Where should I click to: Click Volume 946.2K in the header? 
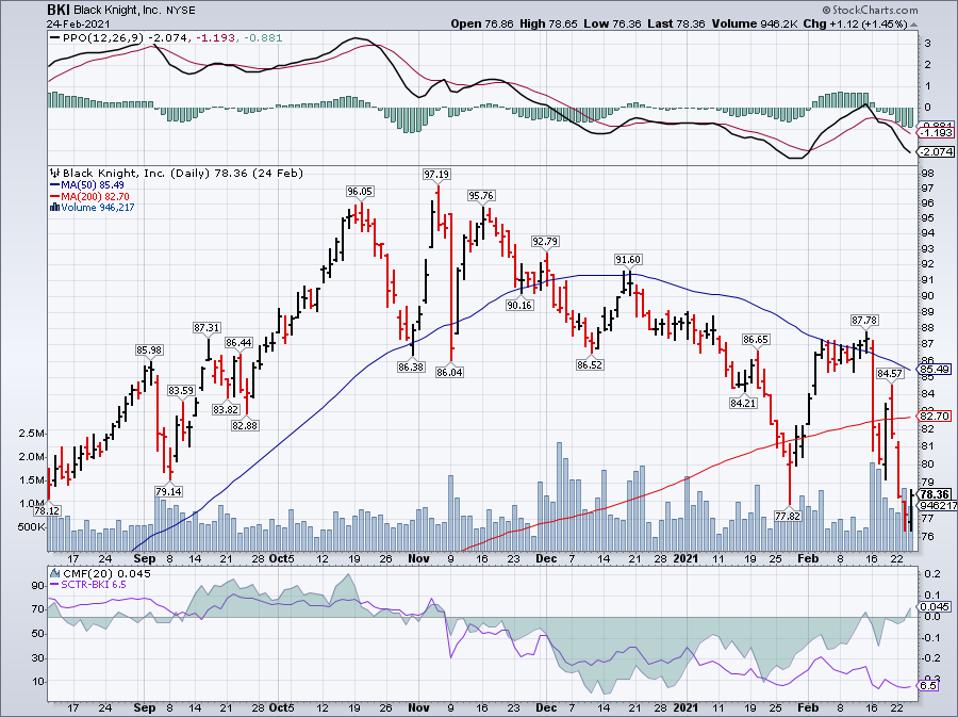[x=755, y=24]
